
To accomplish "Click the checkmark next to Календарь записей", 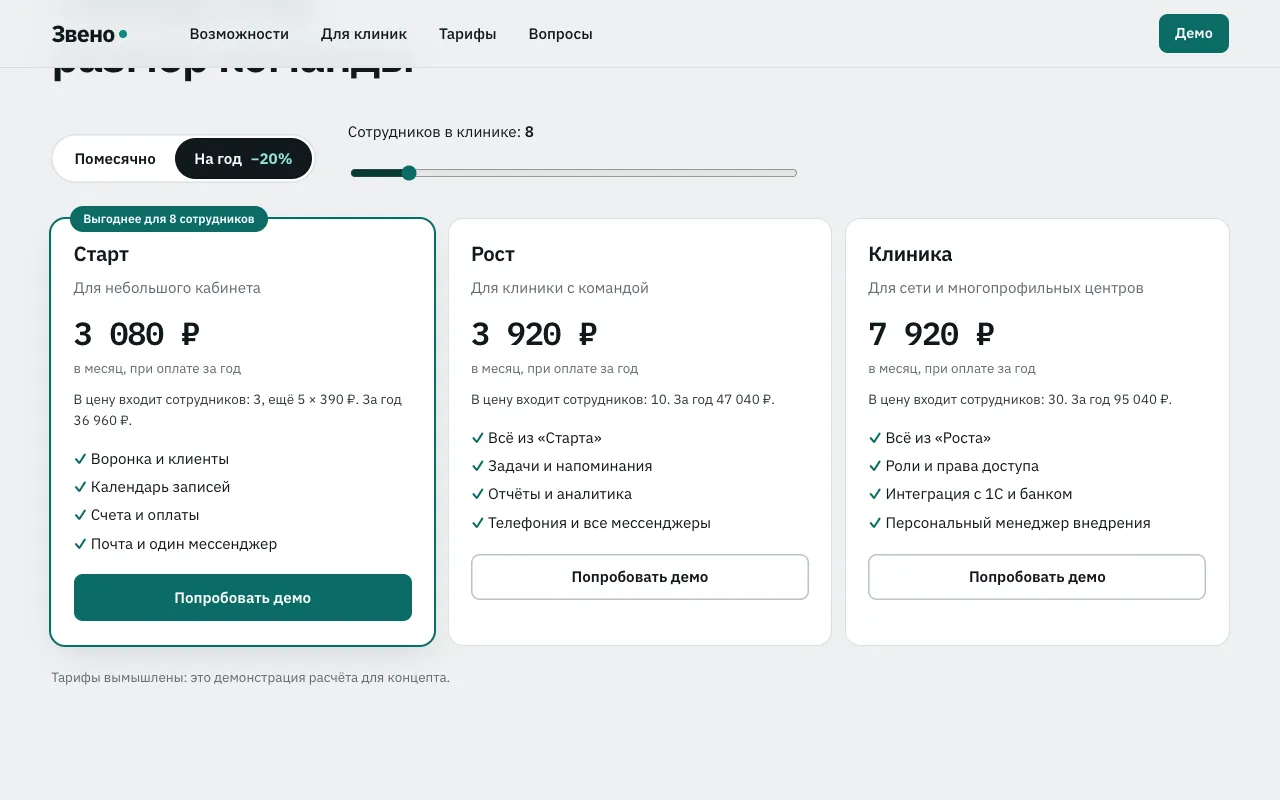I will pyautogui.click(x=80, y=487).
